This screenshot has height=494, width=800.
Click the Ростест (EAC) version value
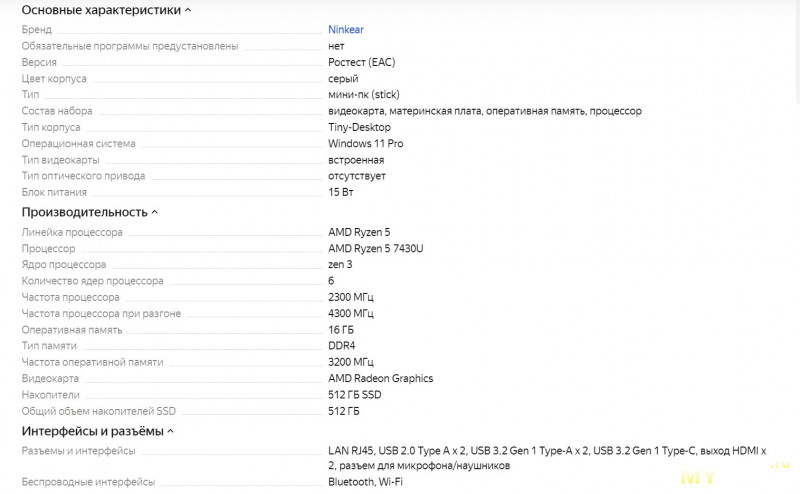(x=361, y=62)
